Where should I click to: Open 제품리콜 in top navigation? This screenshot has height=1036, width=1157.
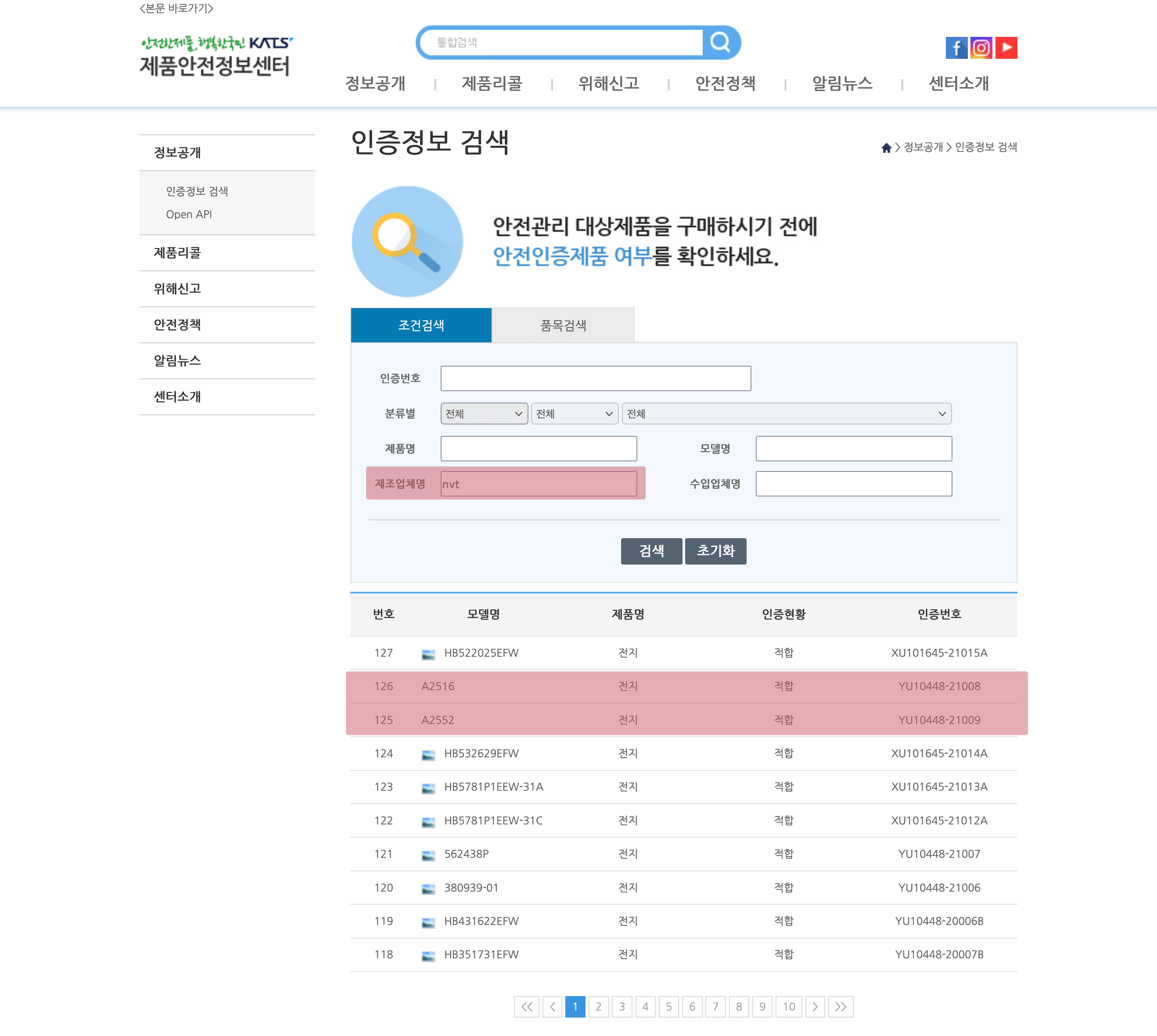[x=492, y=84]
